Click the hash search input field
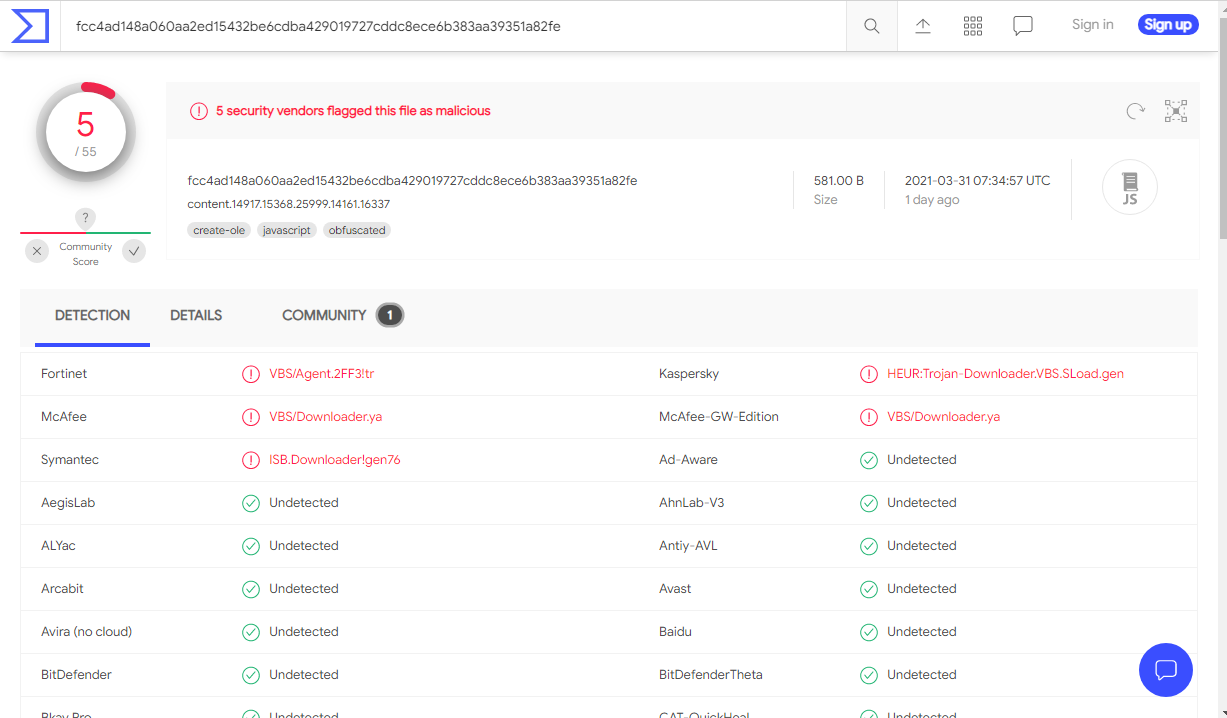This screenshot has width=1227, height=718. 455,26
